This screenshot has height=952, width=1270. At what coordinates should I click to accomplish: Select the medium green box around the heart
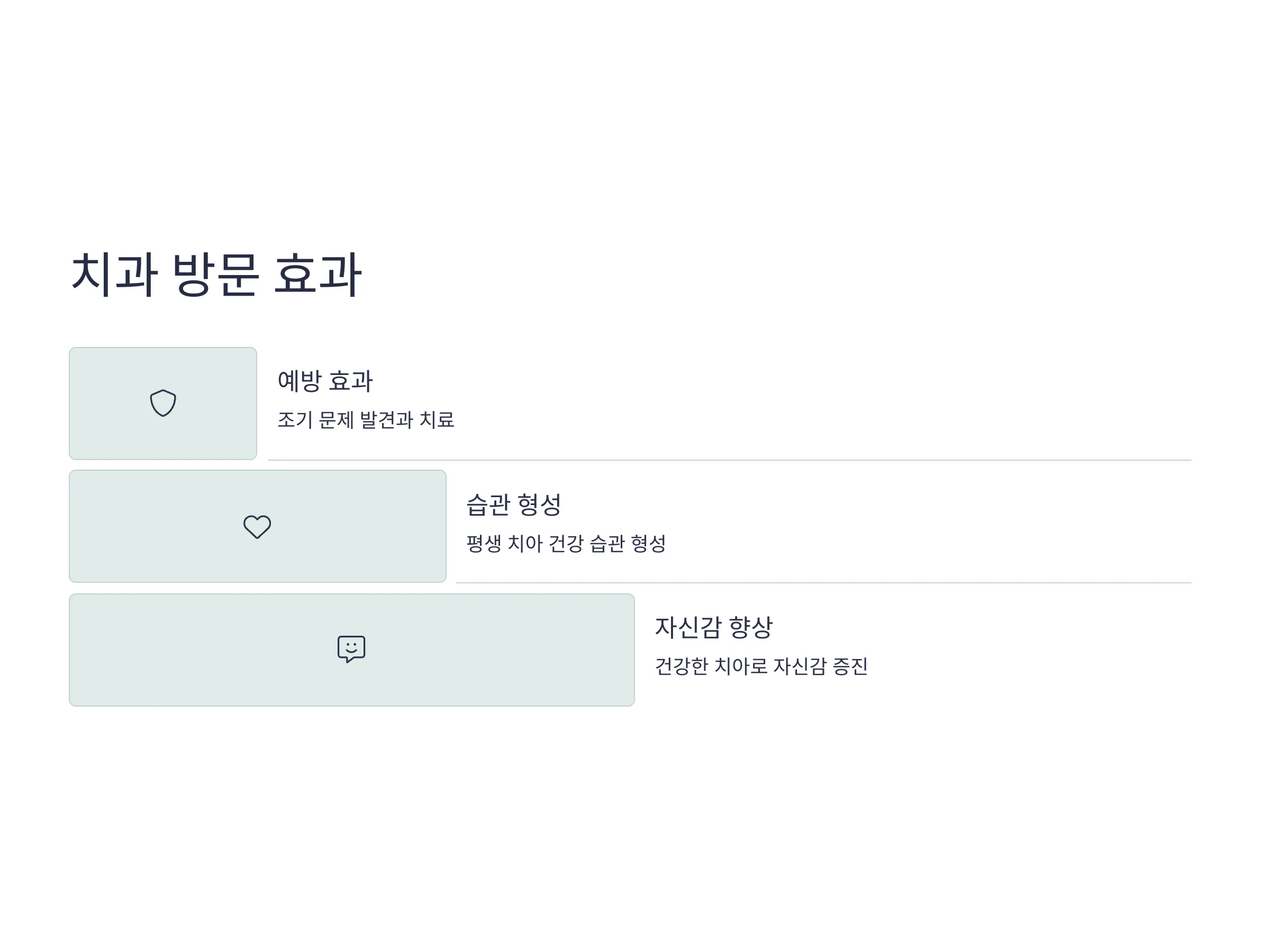pos(258,526)
